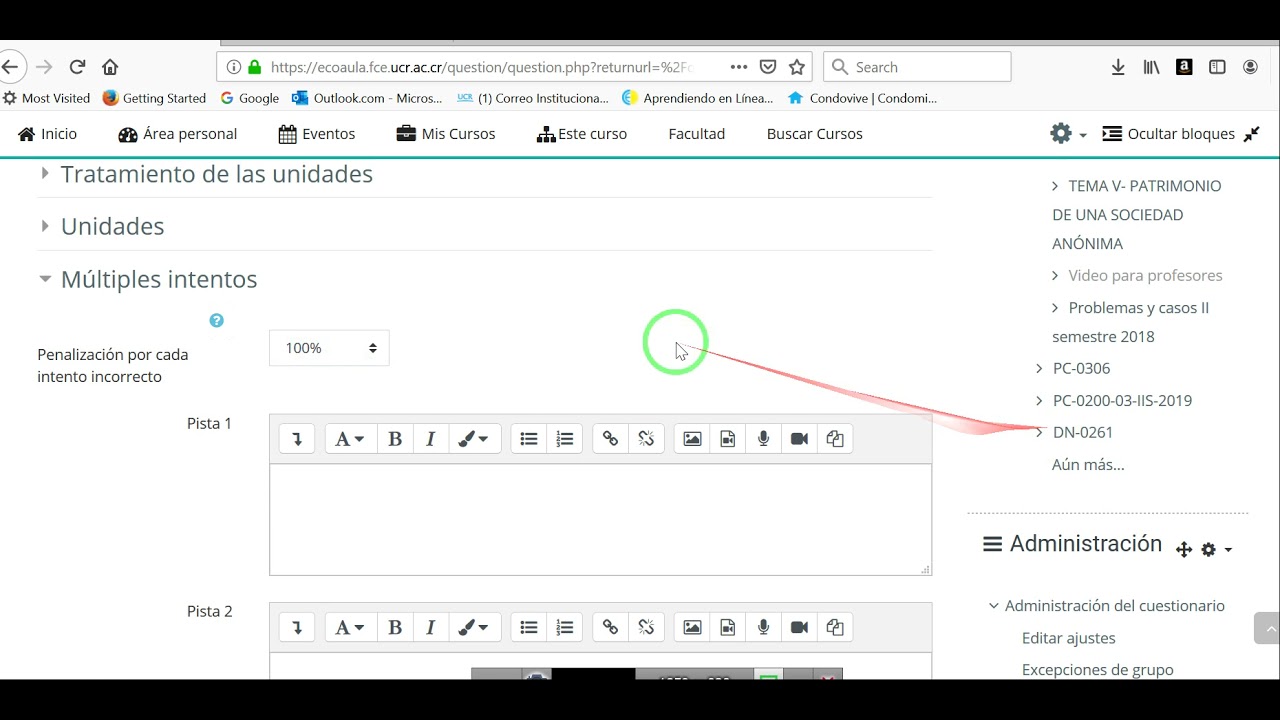Add a link in Pista 1 editor

click(611, 439)
